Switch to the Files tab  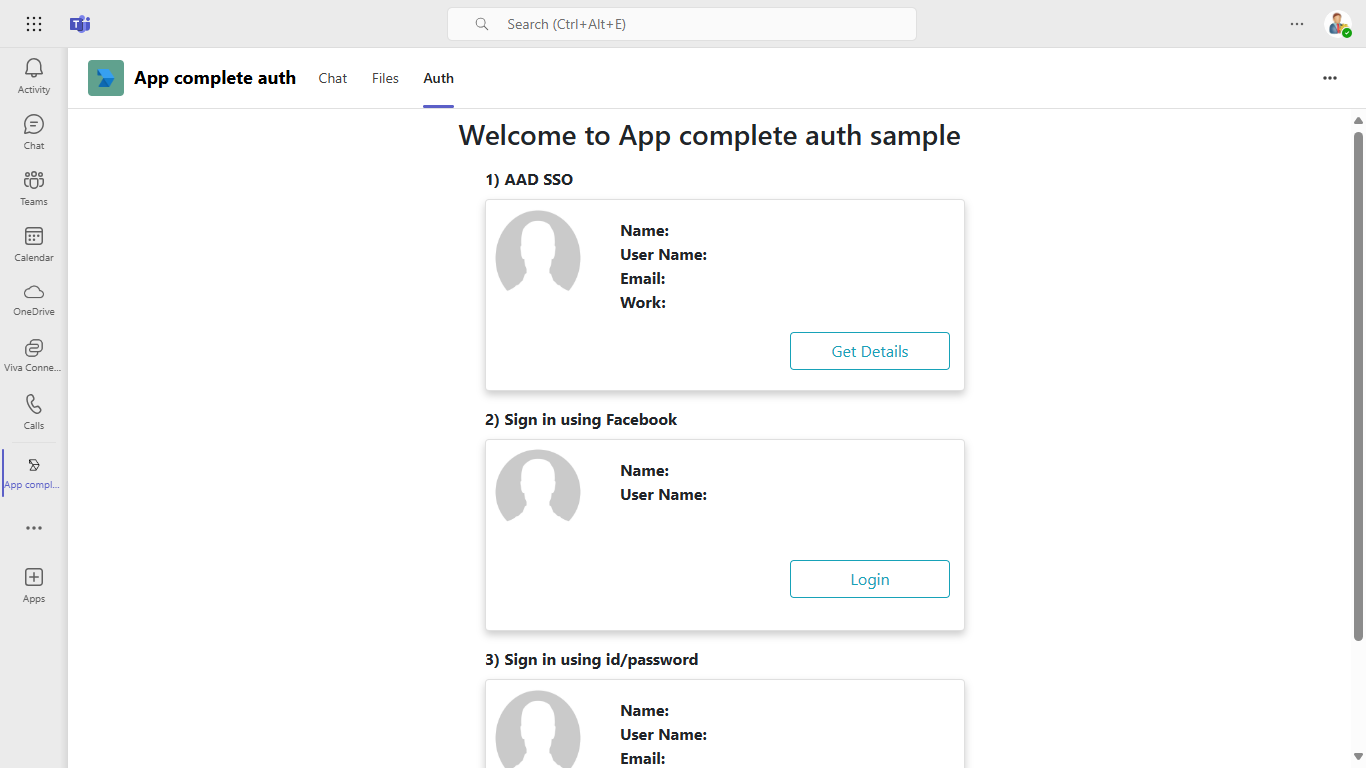pos(385,78)
